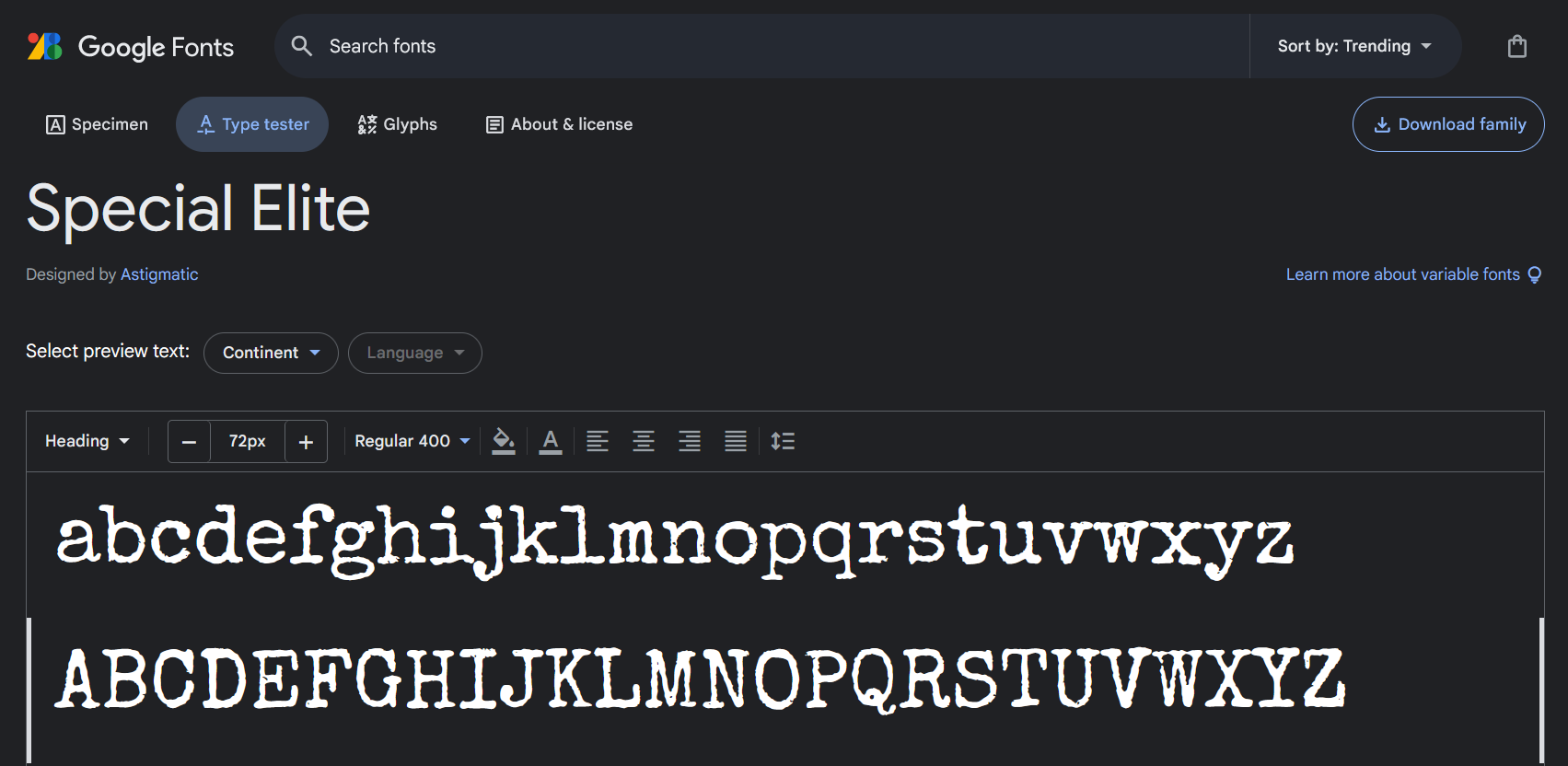Click the Special Elite title heading
Screen dimensions: 1568x766
198,209
